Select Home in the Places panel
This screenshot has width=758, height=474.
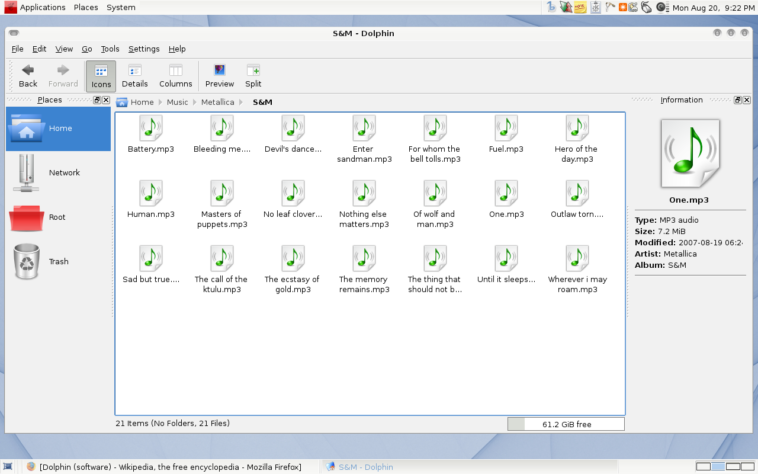[x=58, y=129]
